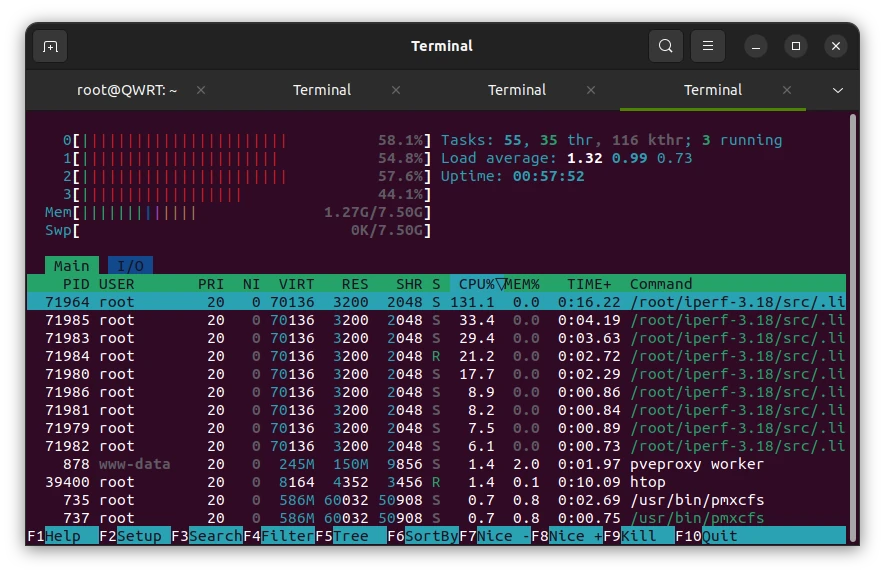Close the second Terminal tab

[396, 90]
